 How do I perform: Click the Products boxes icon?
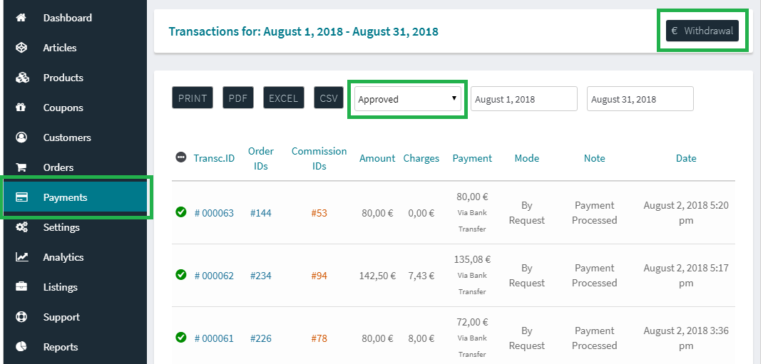[22, 77]
